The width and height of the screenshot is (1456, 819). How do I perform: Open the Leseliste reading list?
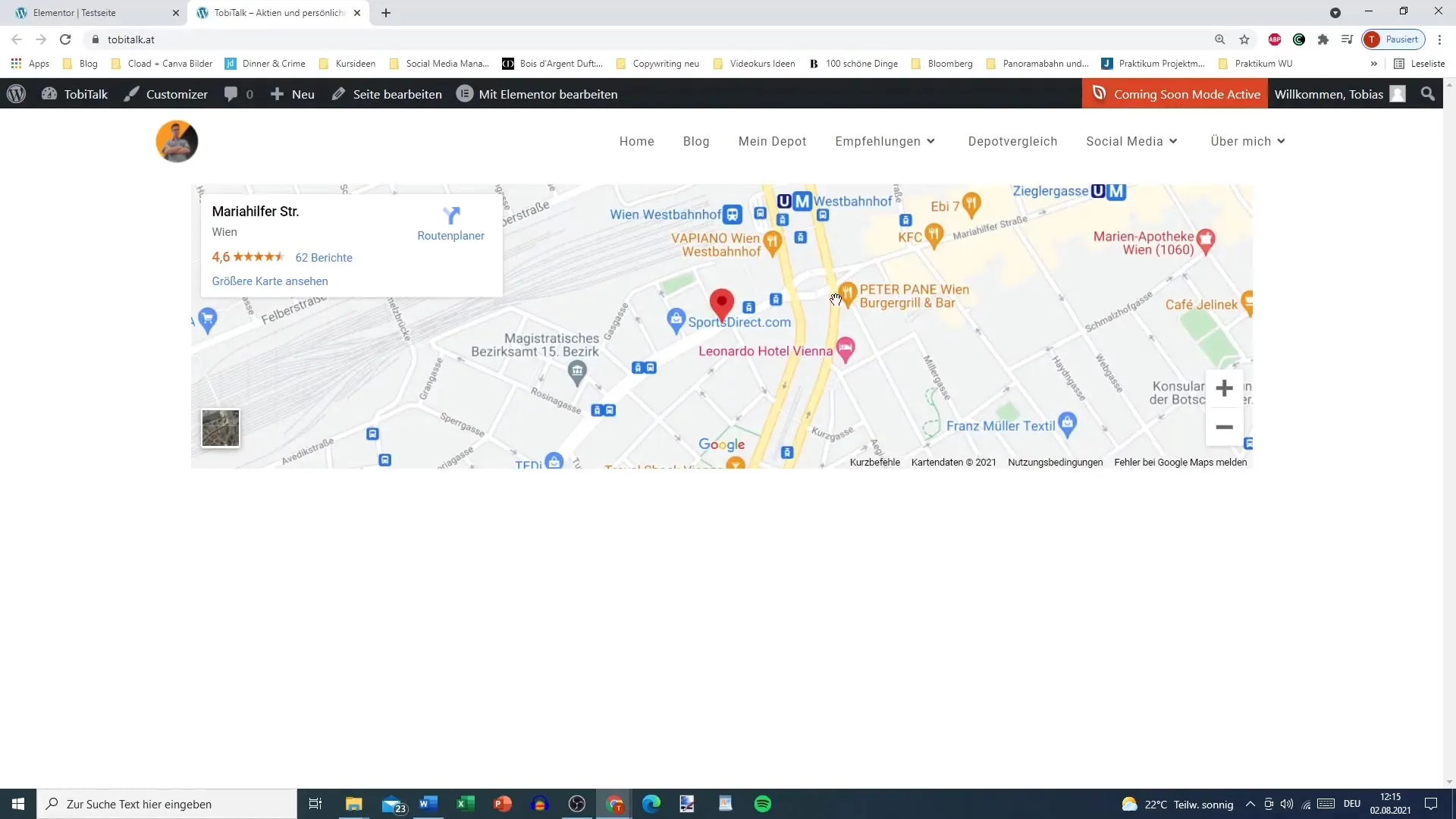tap(1420, 64)
